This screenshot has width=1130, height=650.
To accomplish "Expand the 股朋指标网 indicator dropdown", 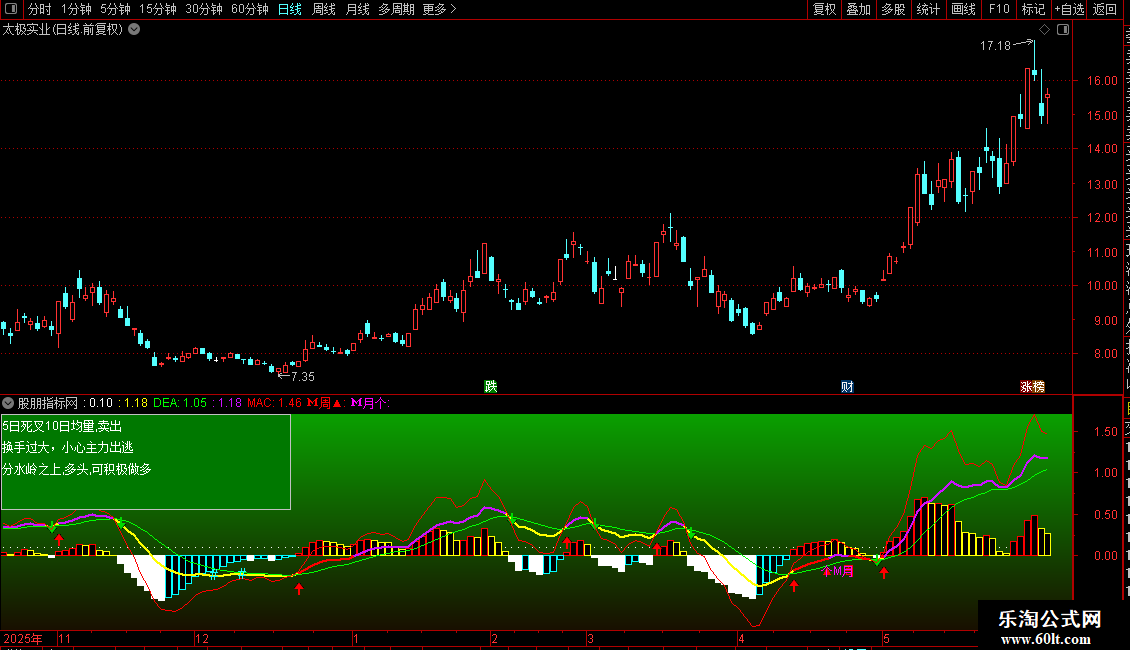I will [8, 403].
